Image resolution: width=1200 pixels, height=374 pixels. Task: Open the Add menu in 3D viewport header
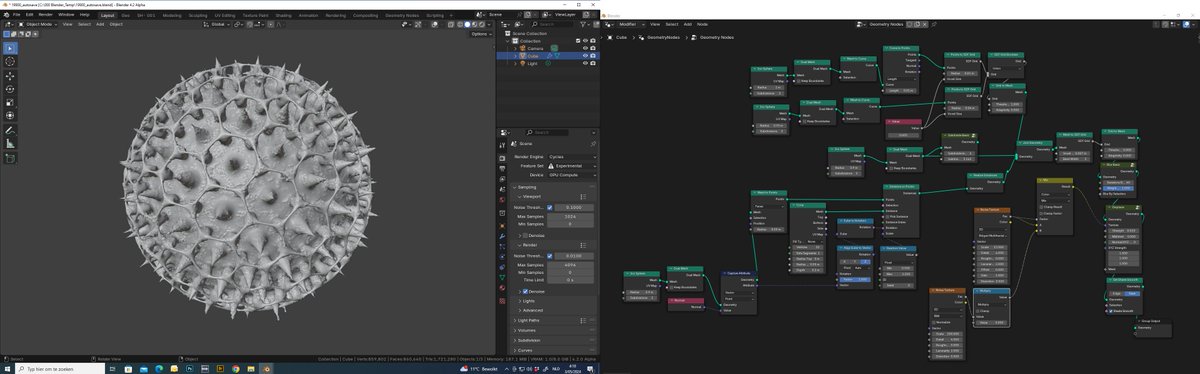[x=101, y=24]
